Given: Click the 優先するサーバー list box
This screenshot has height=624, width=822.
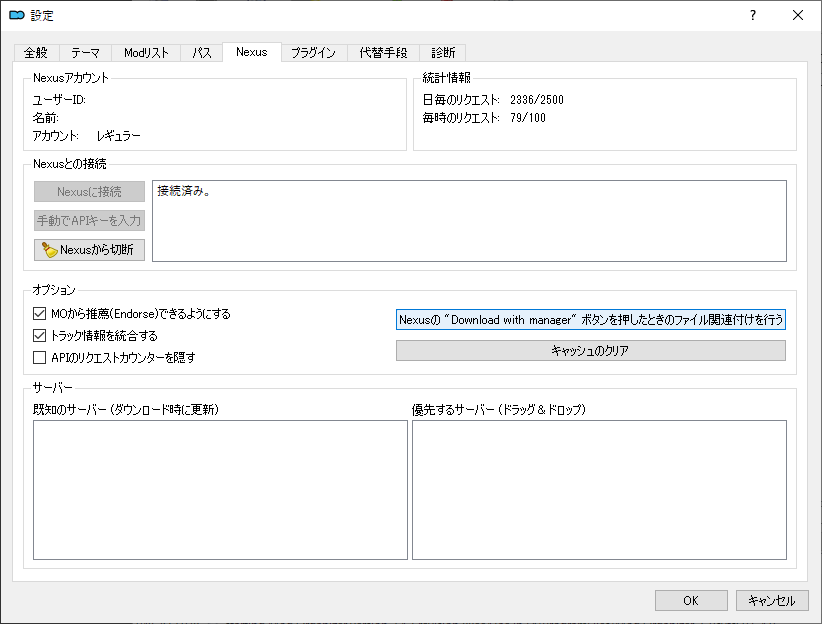Looking at the screenshot, I should tap(599, 490).
